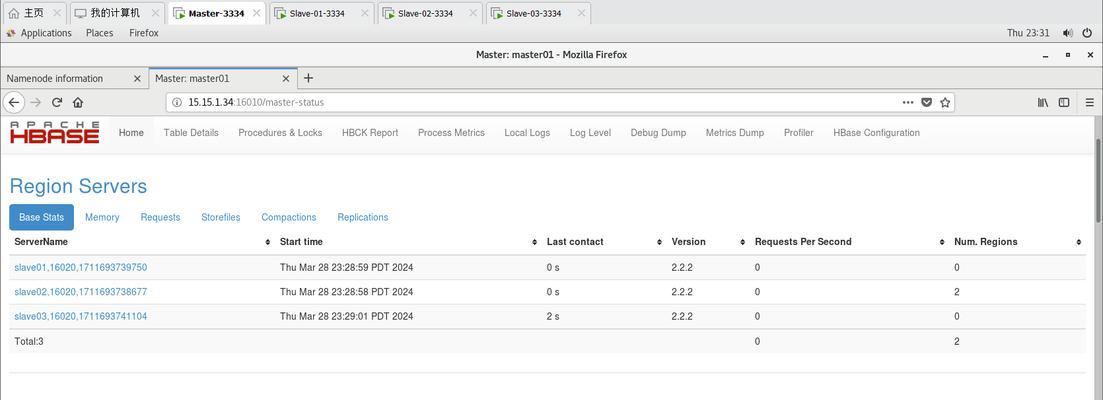Viewport: 1103px width, 400px height.
Task: Open the Local Logs page
Action: pyautogui.click(x=527, y=132)
